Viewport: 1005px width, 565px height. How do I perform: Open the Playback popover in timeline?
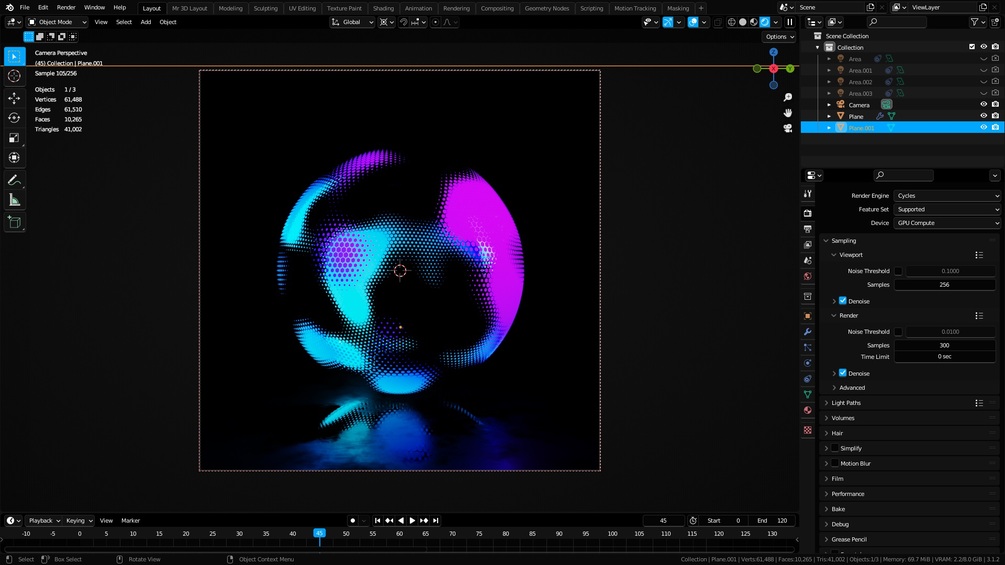pyautogui.click(x=44, y=521)
